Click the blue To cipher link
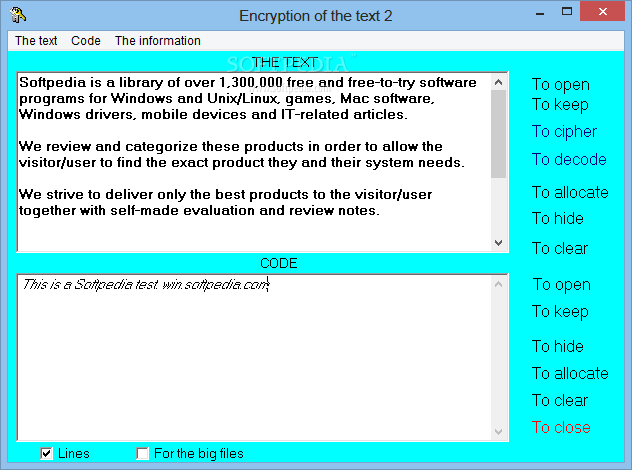Image resolution: width=632 pixels, height=470 pixels. 564,132
